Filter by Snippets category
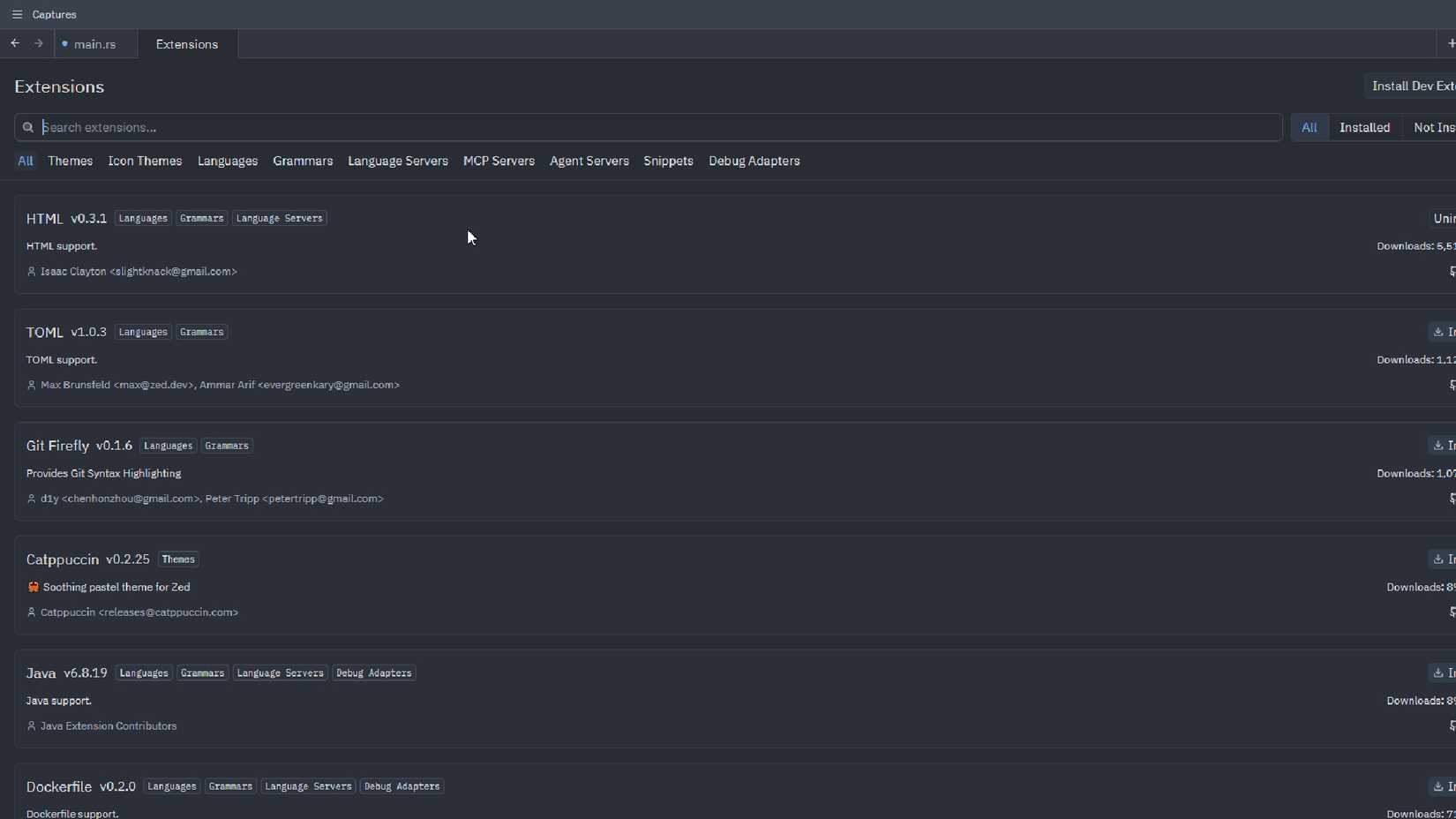This screenshot has width=1456, height=819. (x=668, y=161)
